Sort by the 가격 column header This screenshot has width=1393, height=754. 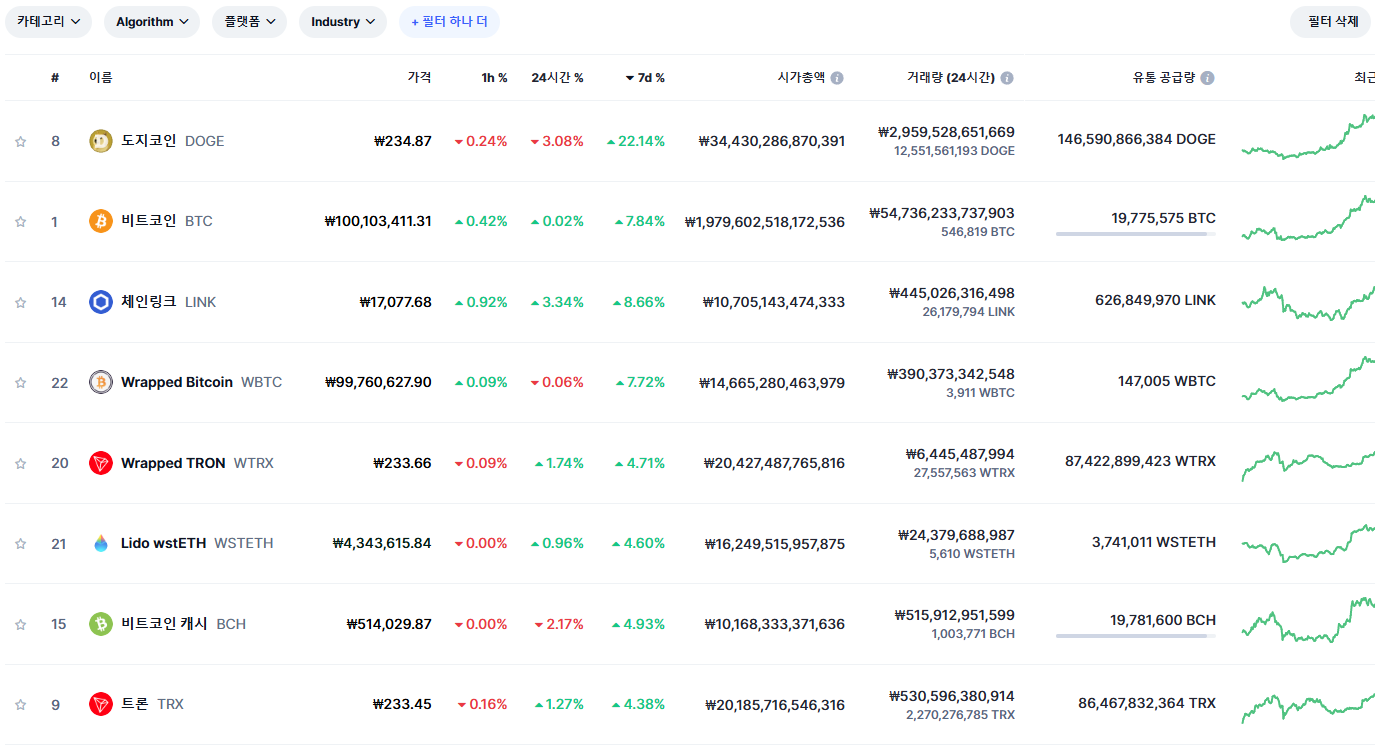coord(419,77)
